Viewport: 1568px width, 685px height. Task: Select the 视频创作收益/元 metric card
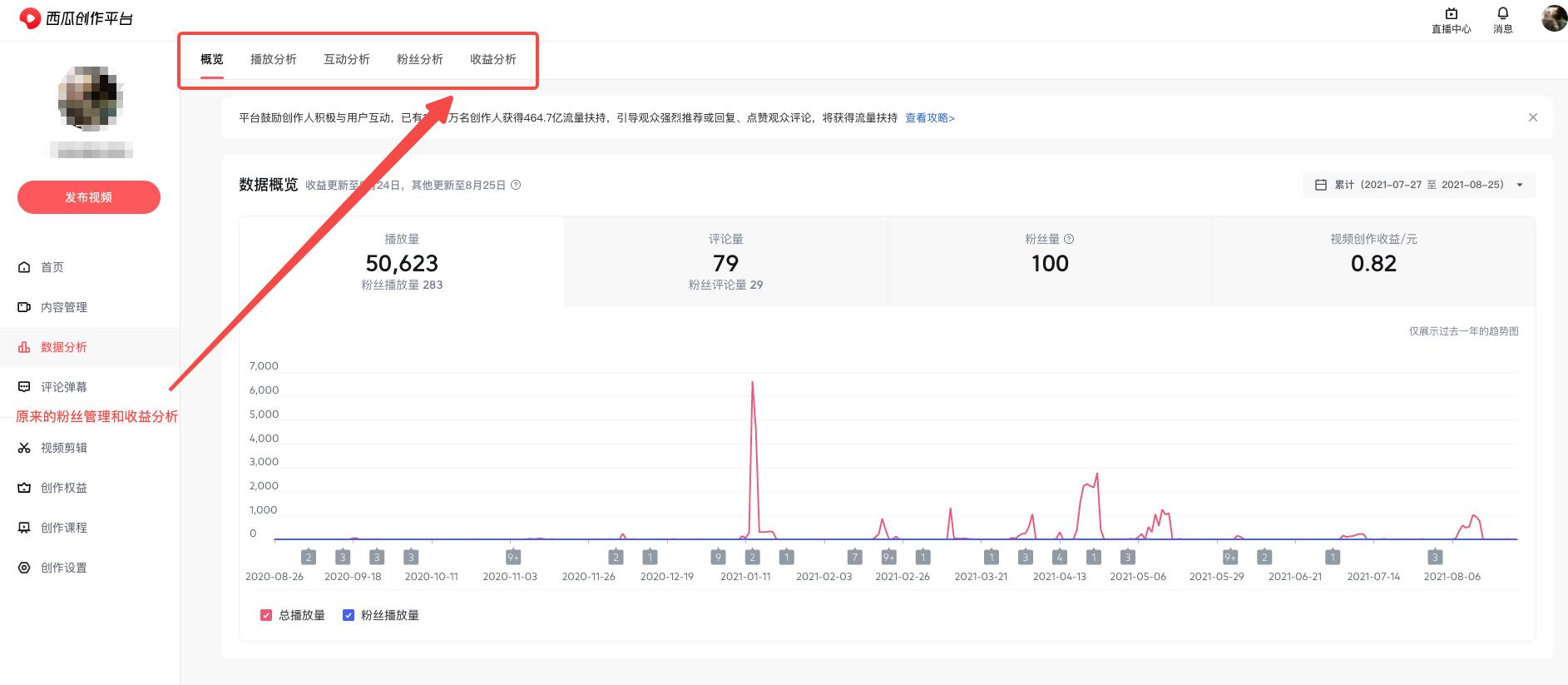[x=1373, y=261]
